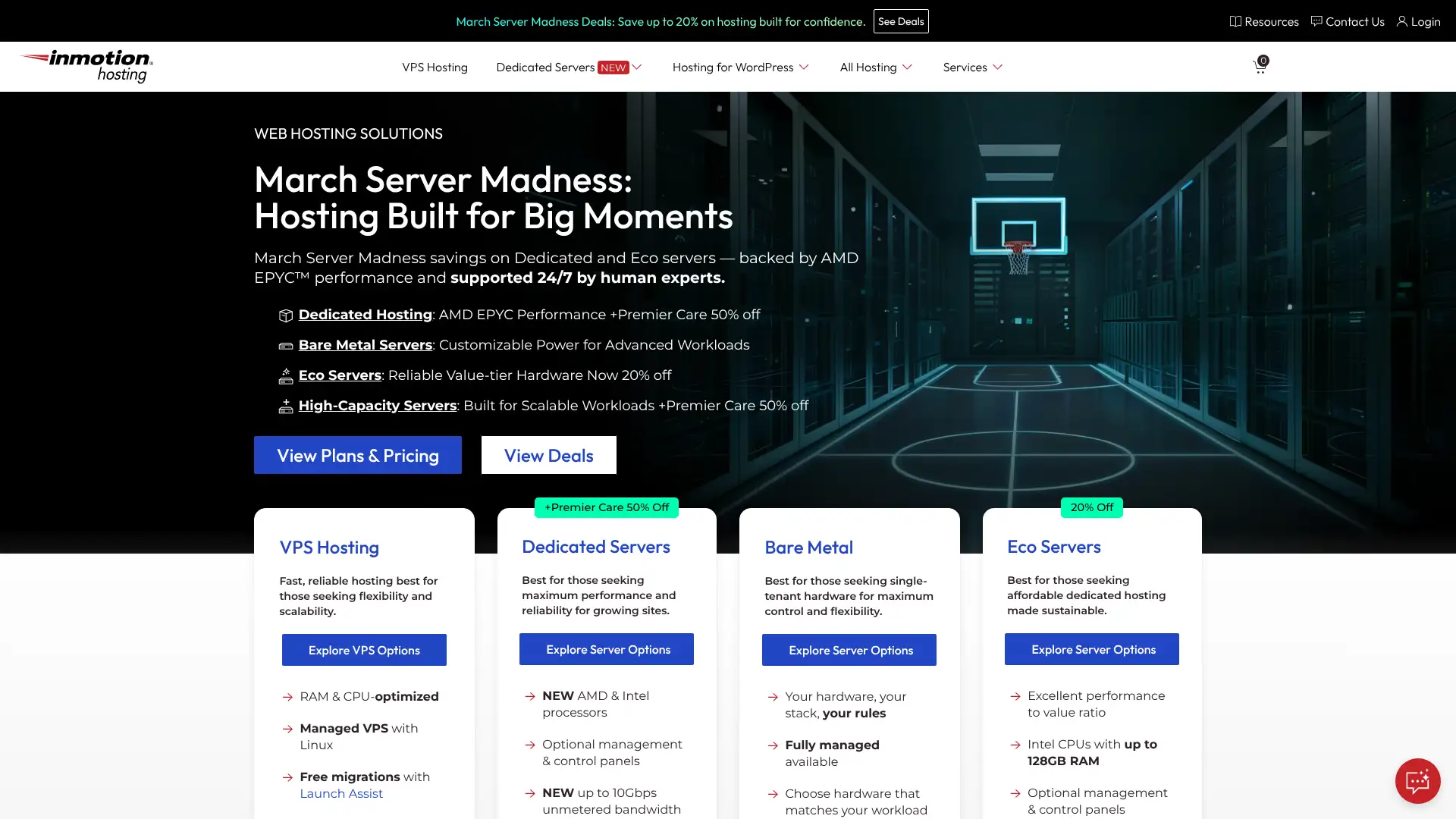Click the Contact Us chat icon

click(1316, 21)
